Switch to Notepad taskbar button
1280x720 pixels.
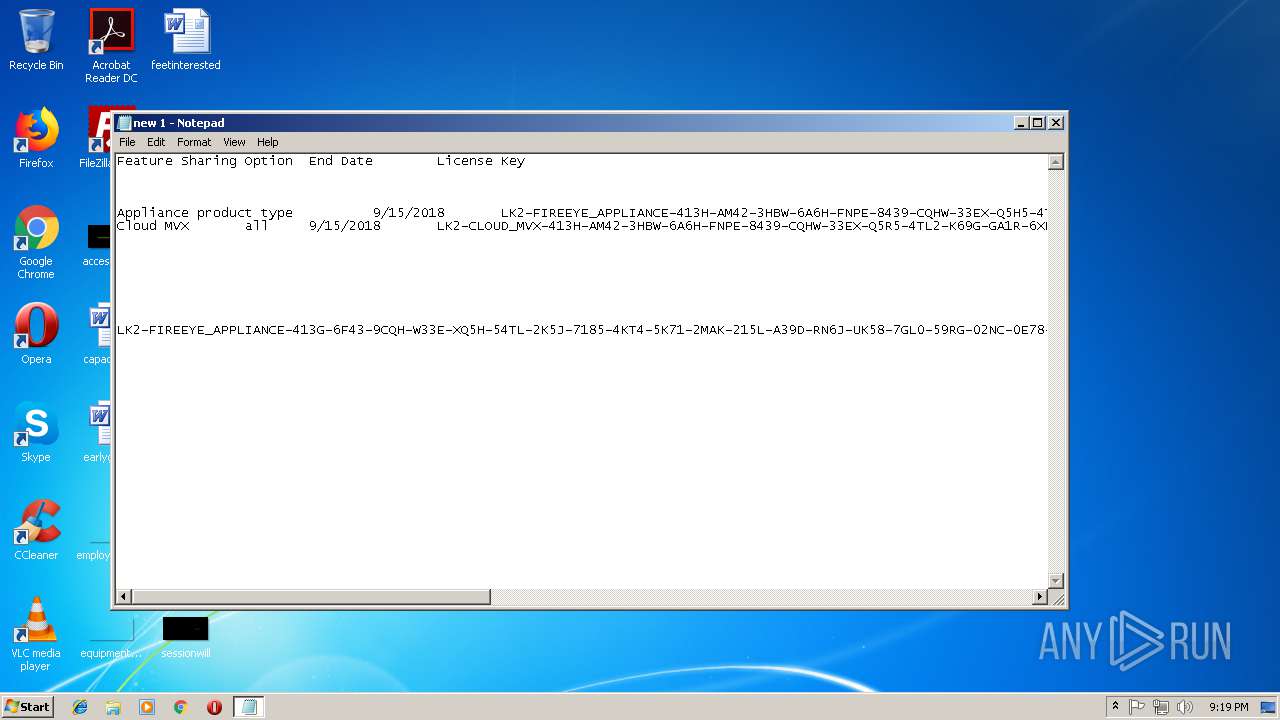[249, 707]
